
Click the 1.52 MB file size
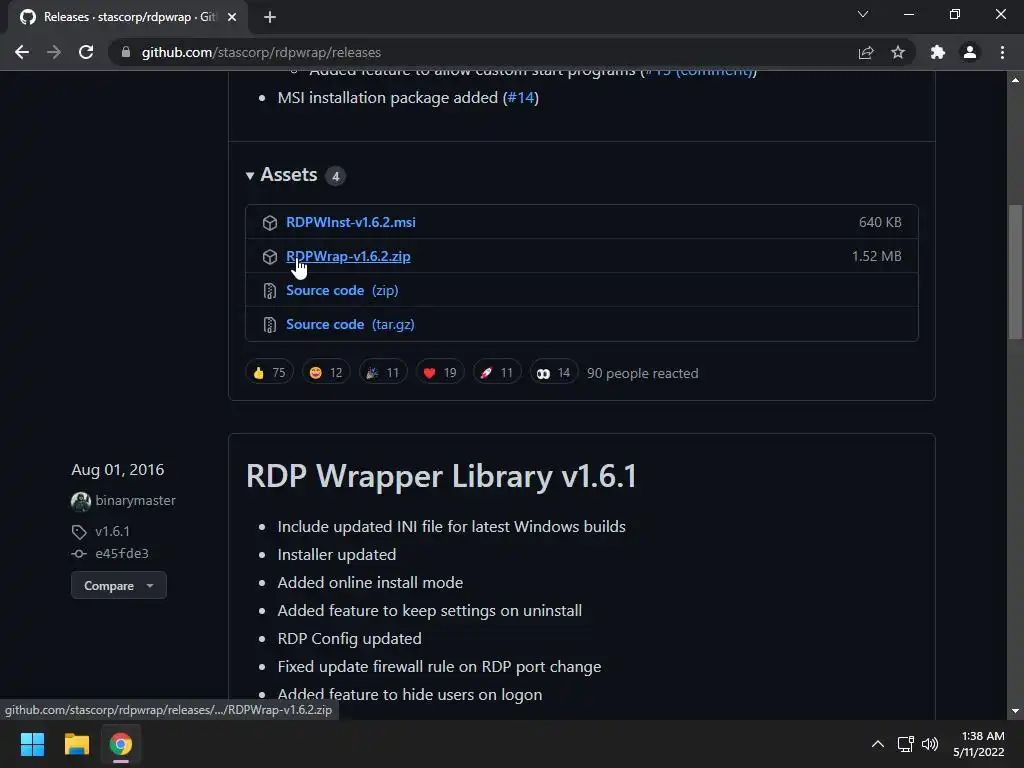coord(876,256)
